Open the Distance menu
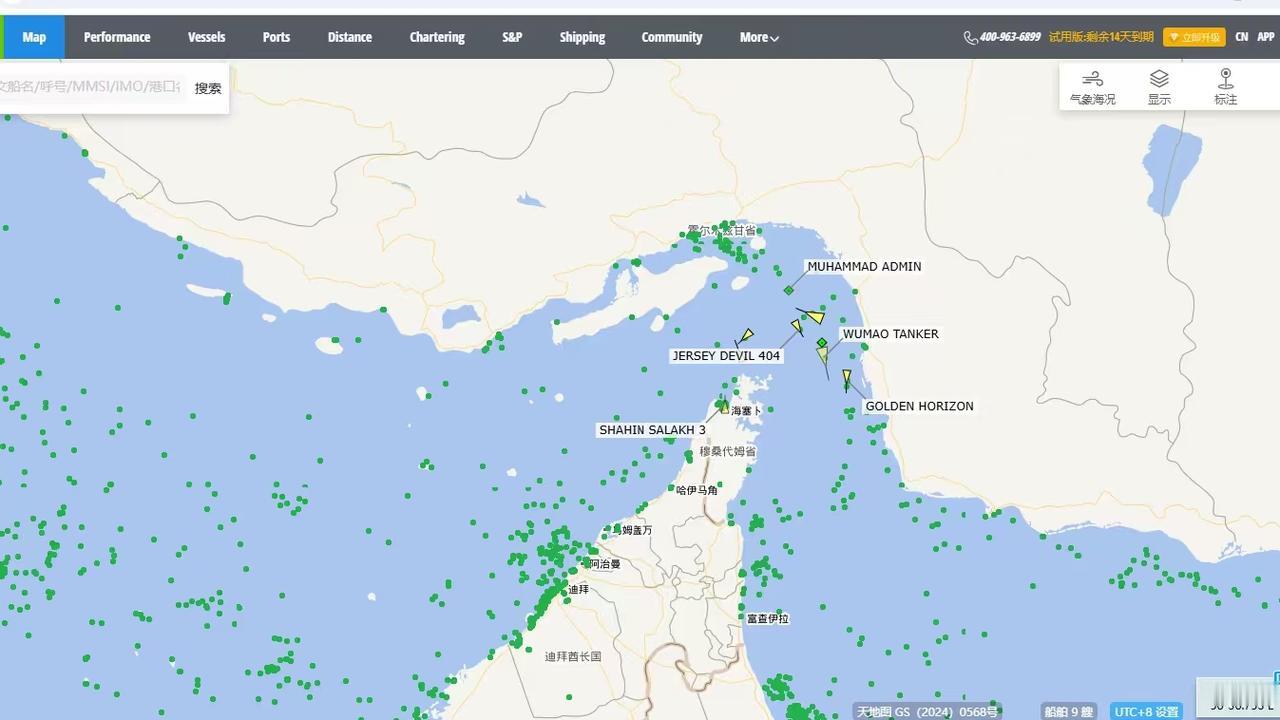 tap(350, 37)
